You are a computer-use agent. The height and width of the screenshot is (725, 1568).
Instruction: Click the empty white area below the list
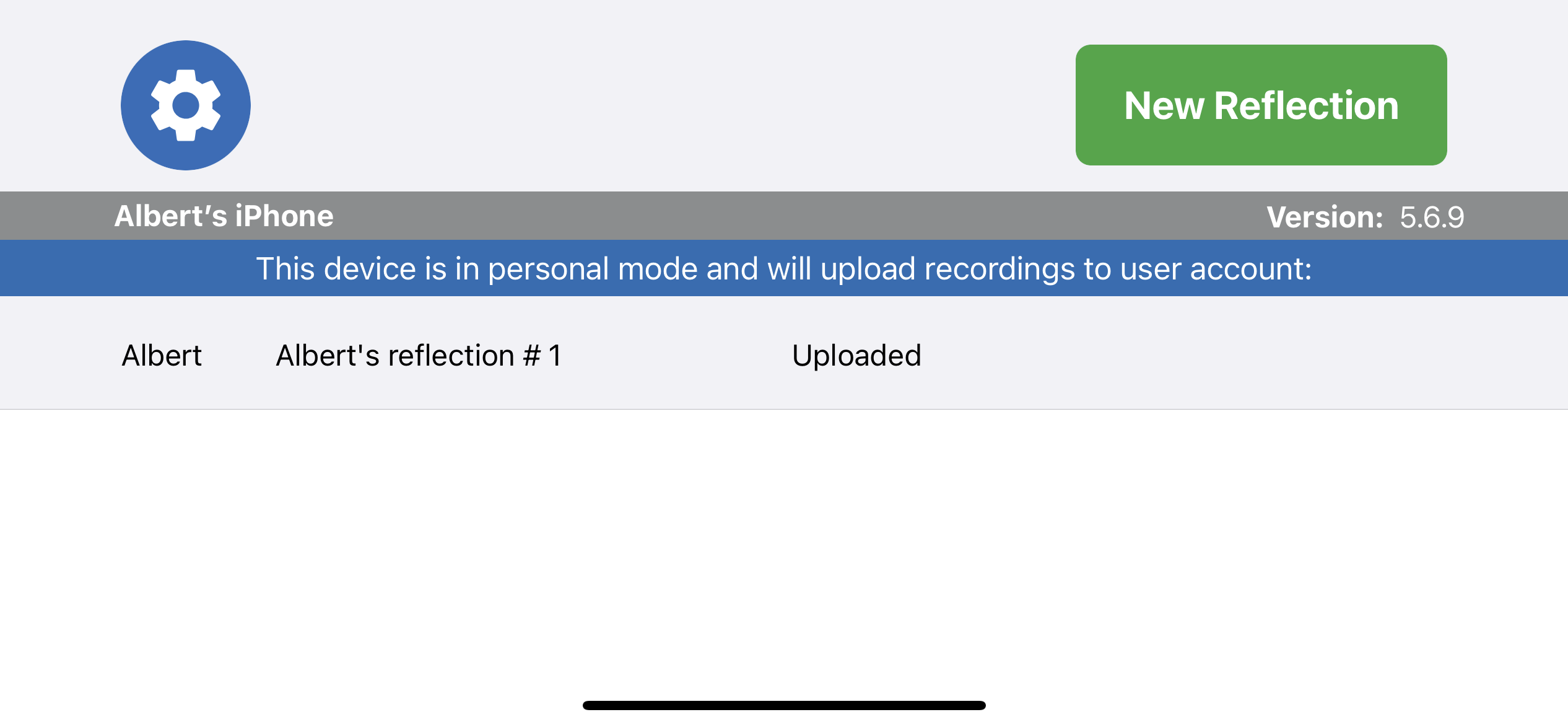coord(784,545)
